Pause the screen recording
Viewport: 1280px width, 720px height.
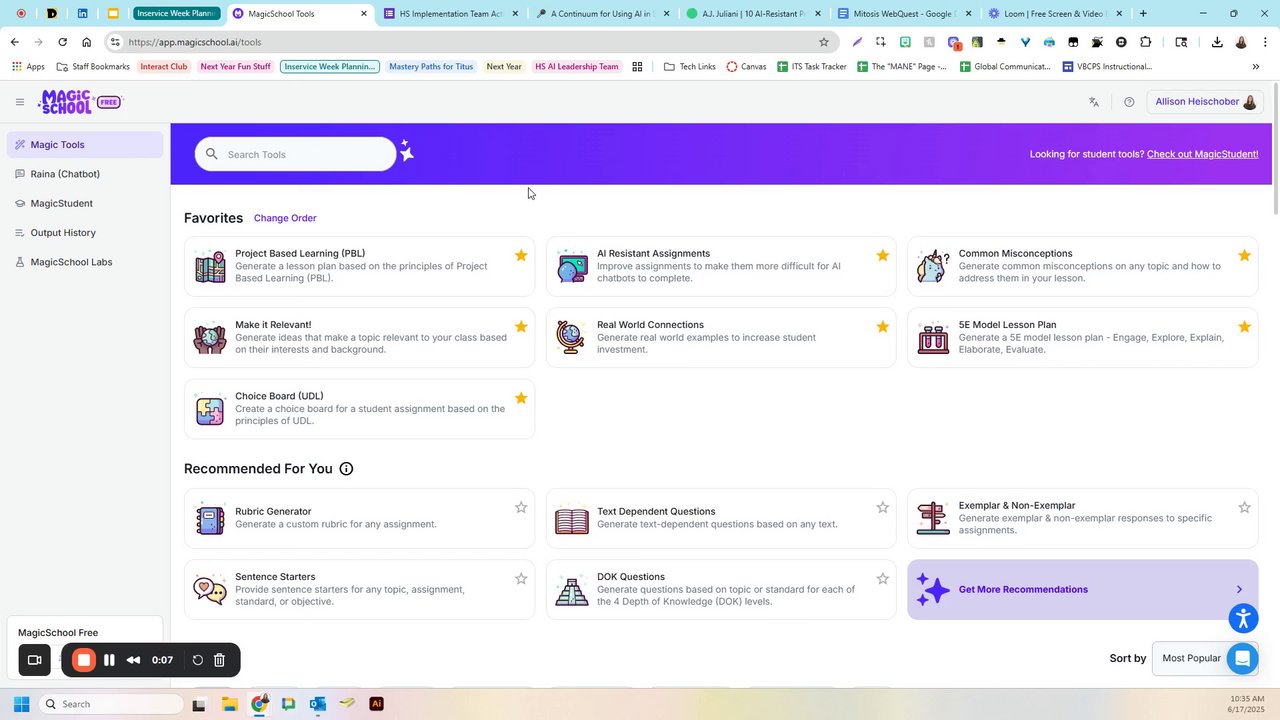(x=109, y=660)
